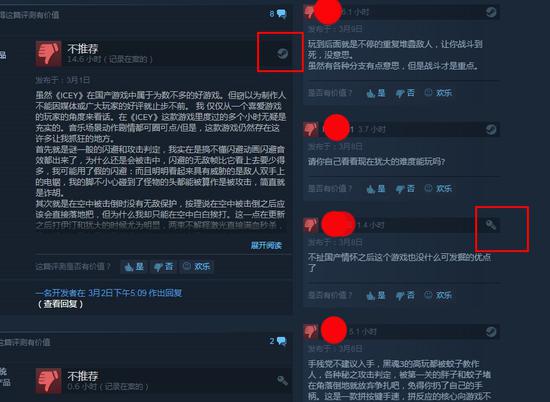The width and height of the screenshot is (550, 402).
Task: Expand the review with 展开阅读
Action: [266, 246]
